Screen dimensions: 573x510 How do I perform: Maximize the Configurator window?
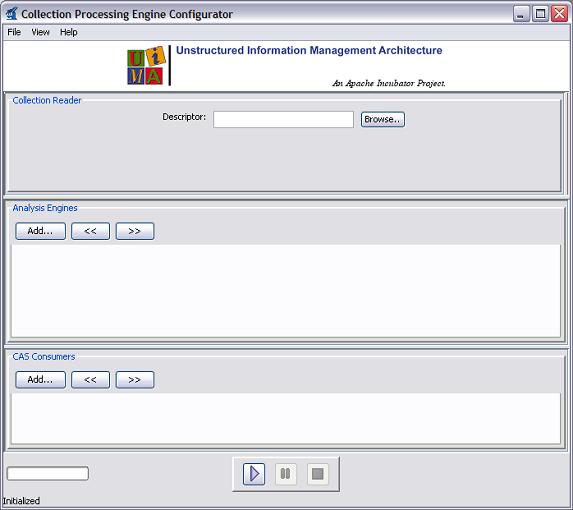(x=540, y=14)
